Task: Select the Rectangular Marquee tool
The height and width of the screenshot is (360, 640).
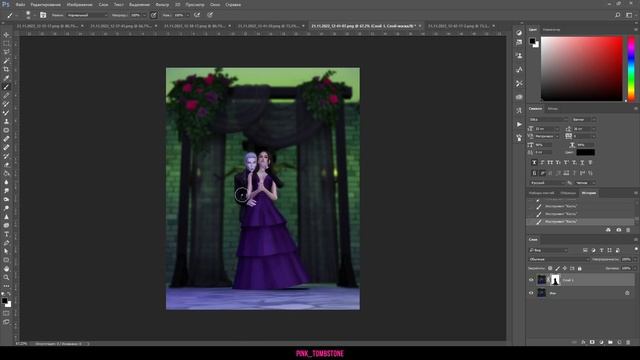Action: pos(6,43)
